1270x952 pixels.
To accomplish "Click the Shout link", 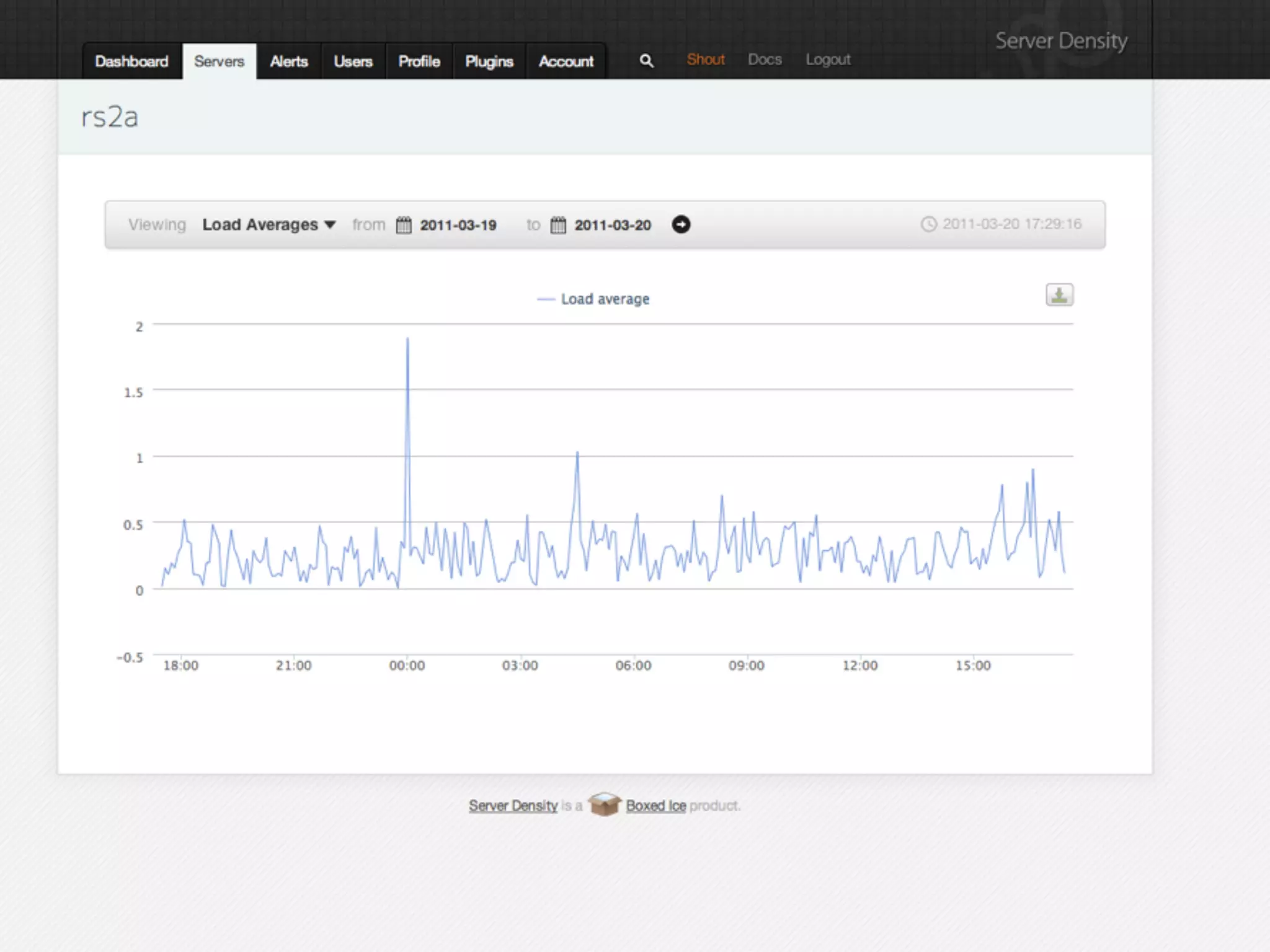I will coord(706,59).
